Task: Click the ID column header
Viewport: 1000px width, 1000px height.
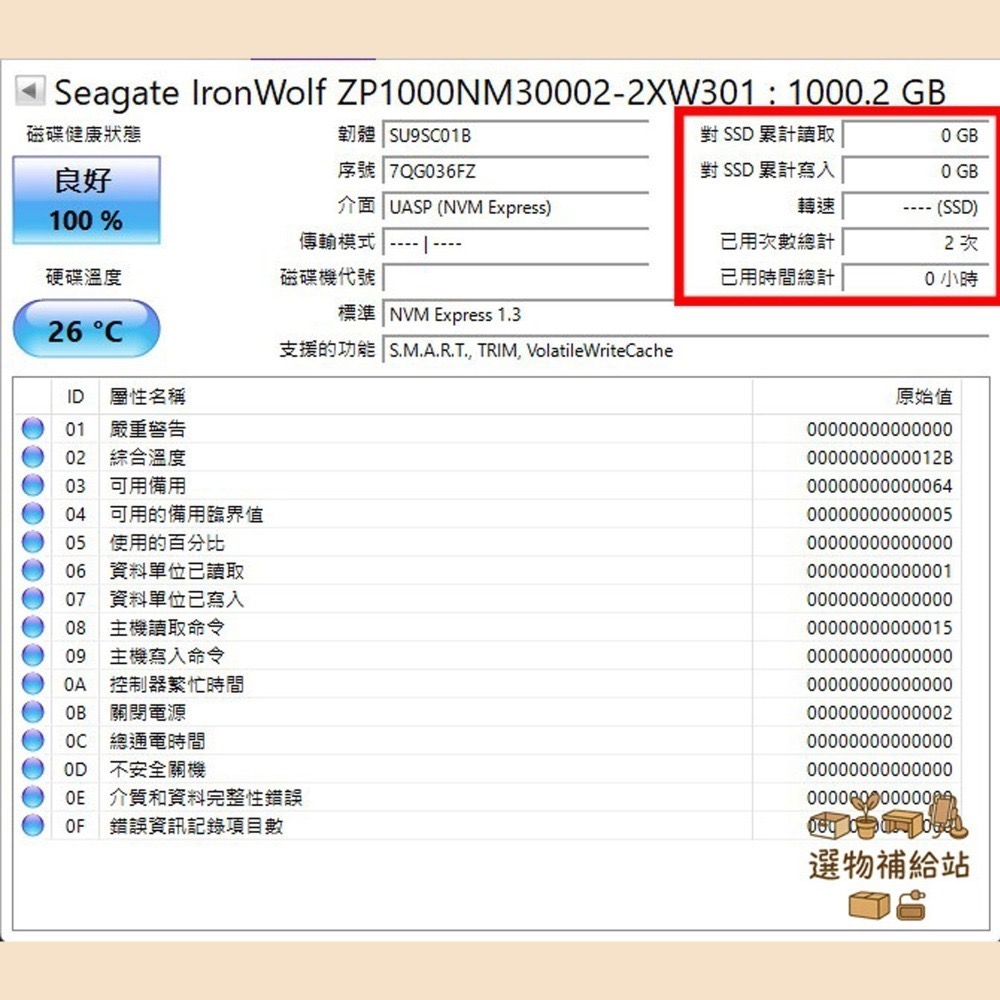Action: click(75, 397)
